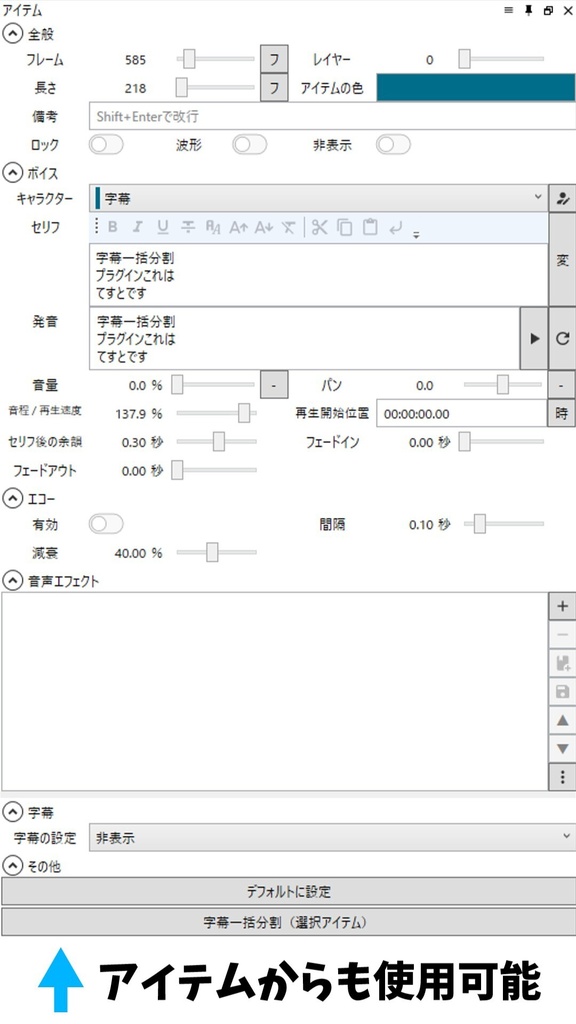Toggle the 非表示 switch
Viewport: 576px width, 1024px height.
tap(393, 144)
